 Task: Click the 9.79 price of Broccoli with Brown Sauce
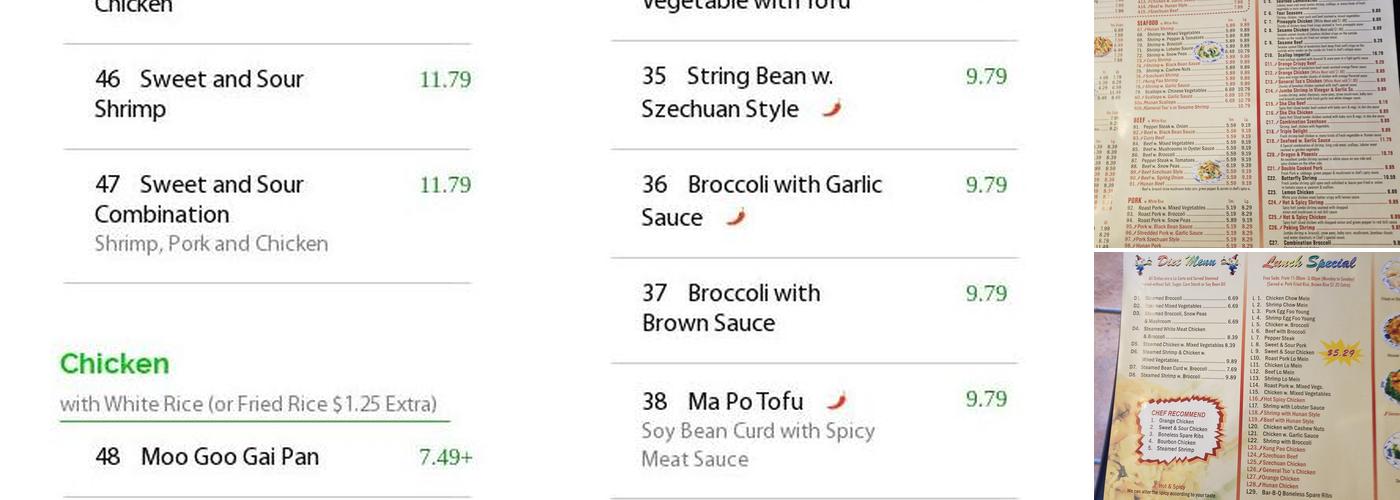986,293
